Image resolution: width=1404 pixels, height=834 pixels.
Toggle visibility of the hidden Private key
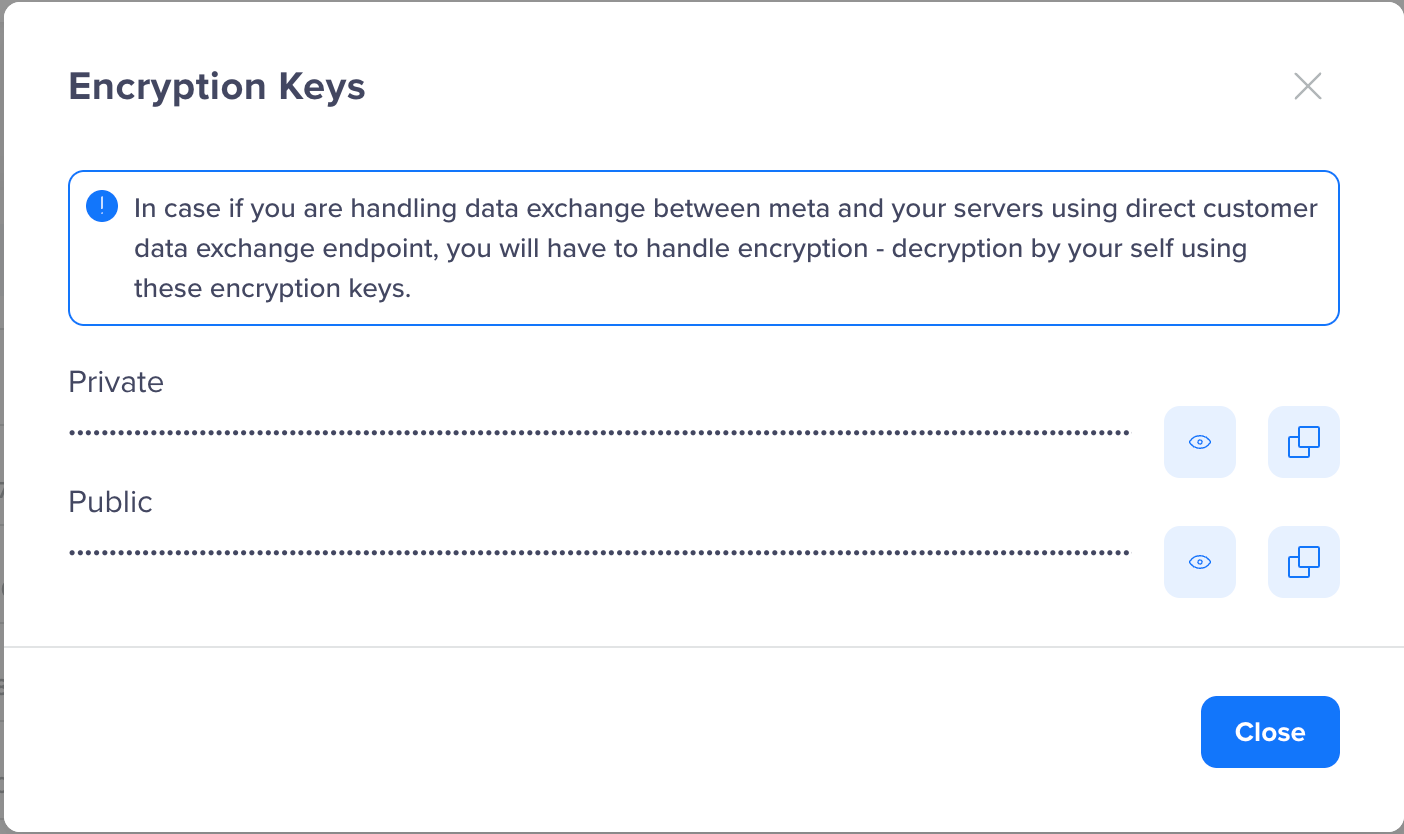[x=1199, y=441]
